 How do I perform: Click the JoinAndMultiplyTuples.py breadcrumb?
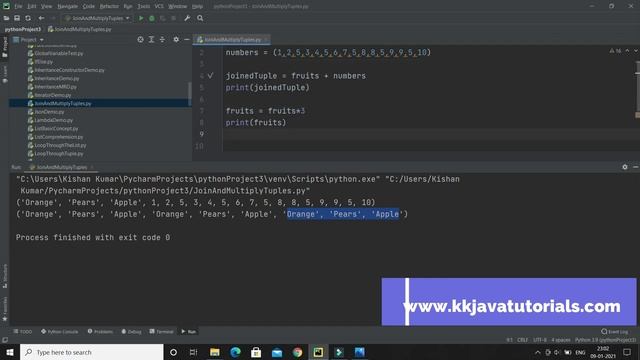pyautogui.click(x=80, y=29)
